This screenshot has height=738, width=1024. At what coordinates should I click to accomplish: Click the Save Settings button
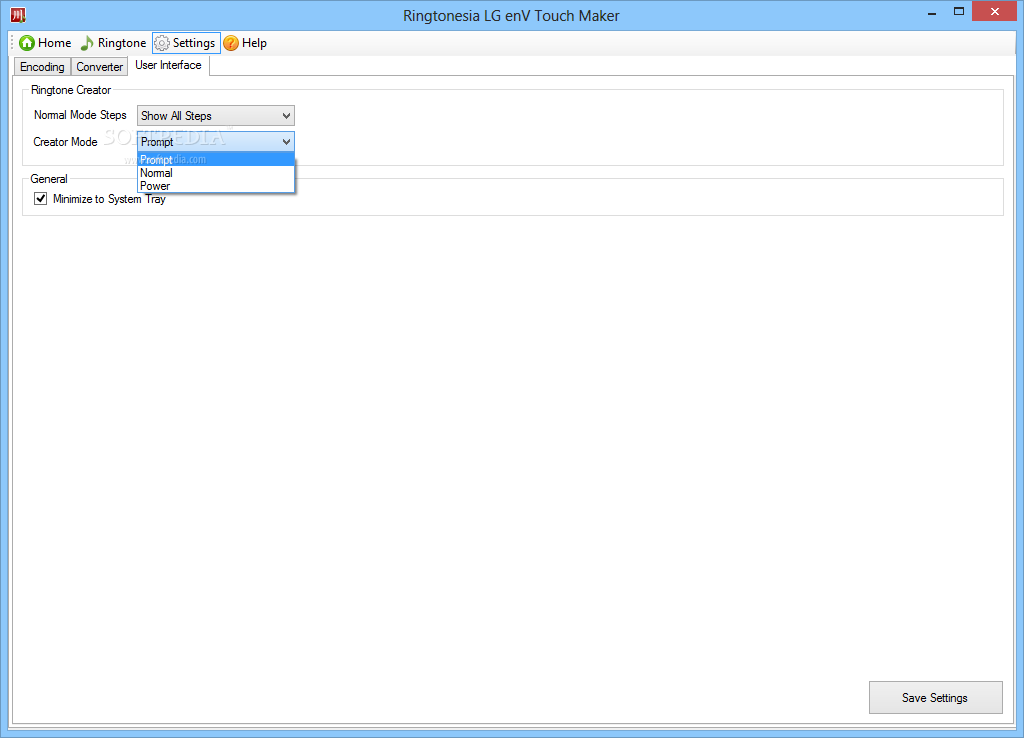coord(935,698)
